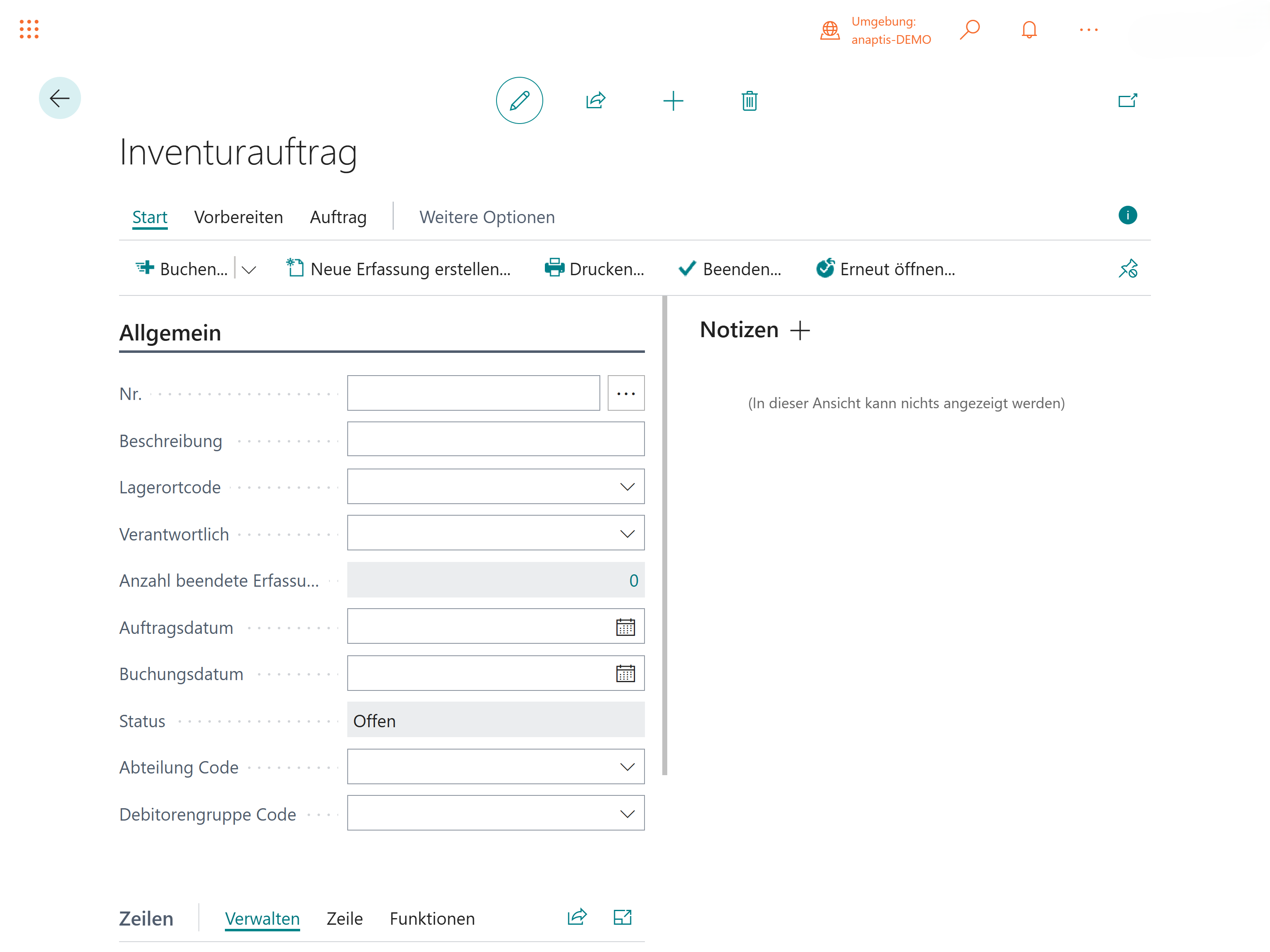Switch to the Vorbereiten tab
1270x952 pixels.
(x=238, y=217)
